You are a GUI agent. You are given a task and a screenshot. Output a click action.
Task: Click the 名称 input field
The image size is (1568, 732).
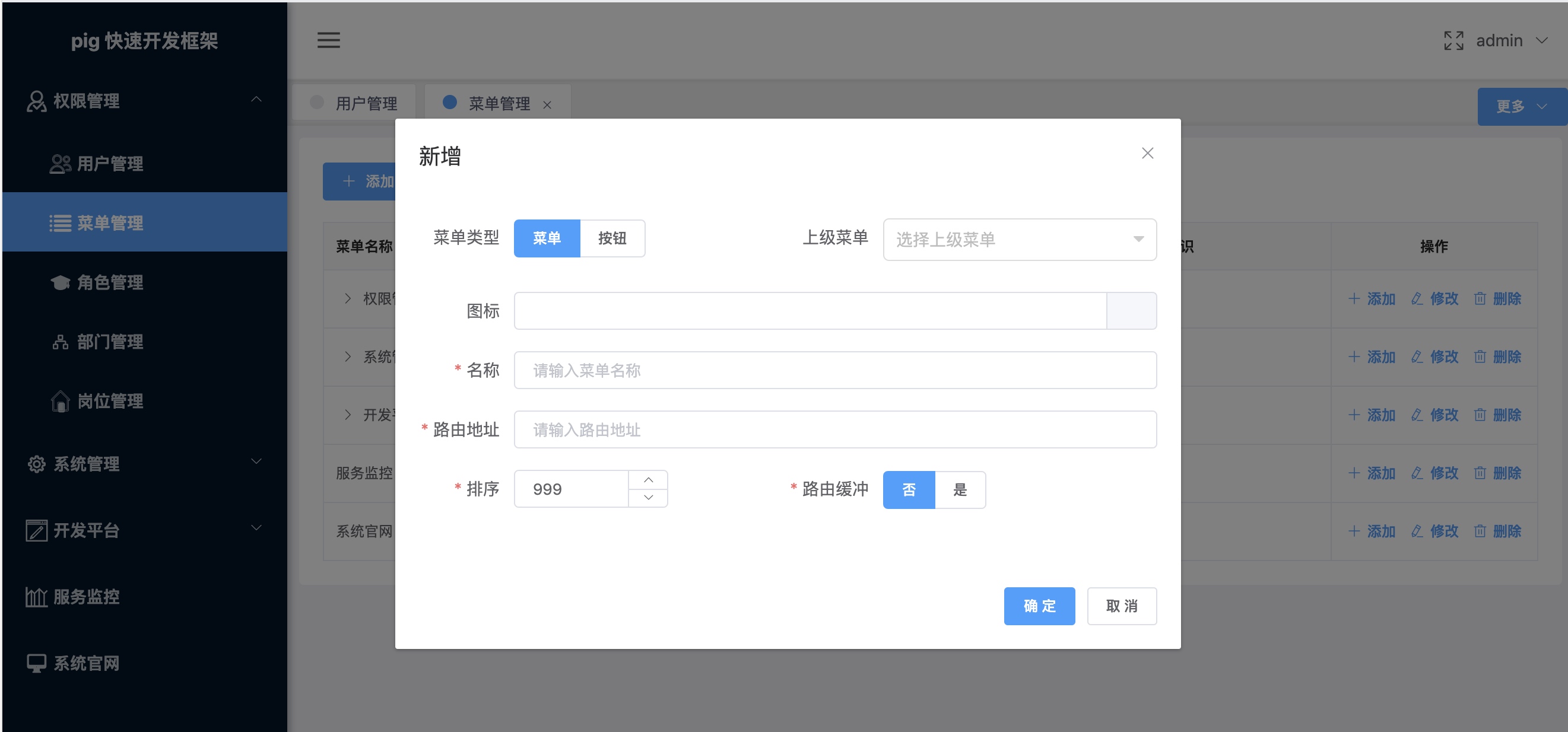pyautogui.click(x=834, y=370)
